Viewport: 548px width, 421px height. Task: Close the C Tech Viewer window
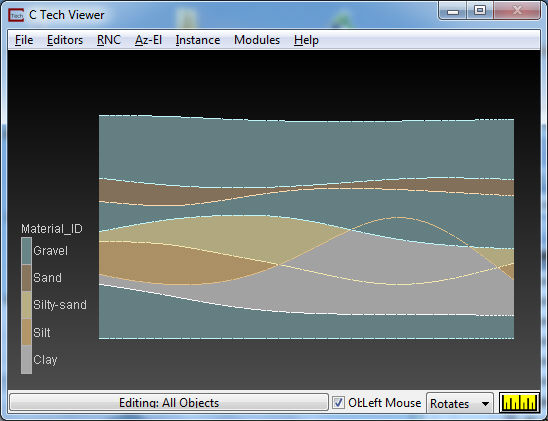[x=517, y=10]
